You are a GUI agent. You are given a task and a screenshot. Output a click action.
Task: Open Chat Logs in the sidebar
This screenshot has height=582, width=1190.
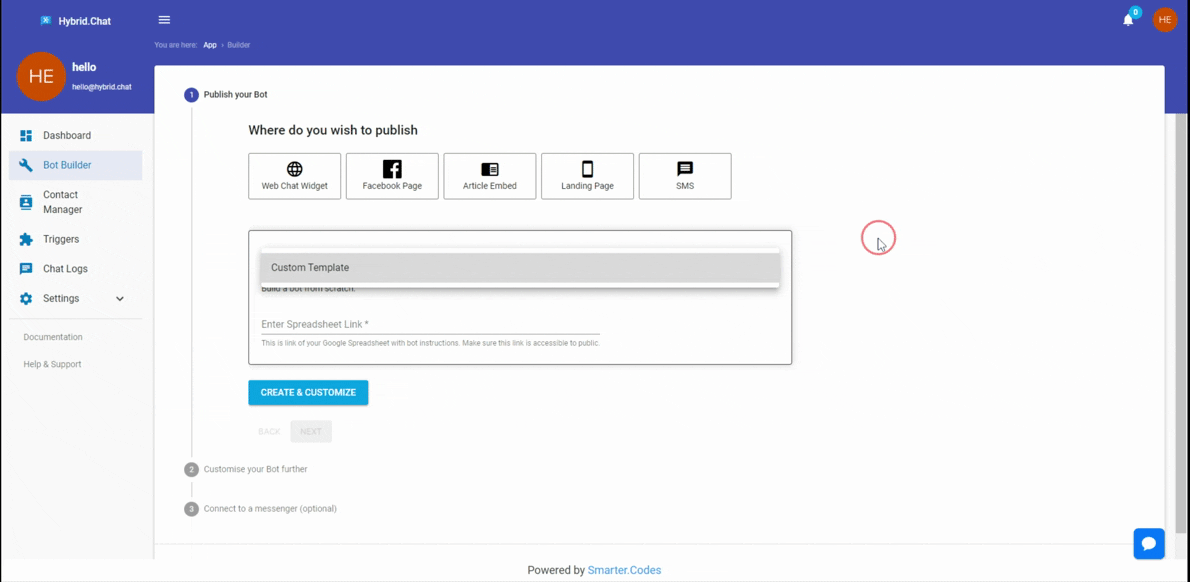[75, 269]
